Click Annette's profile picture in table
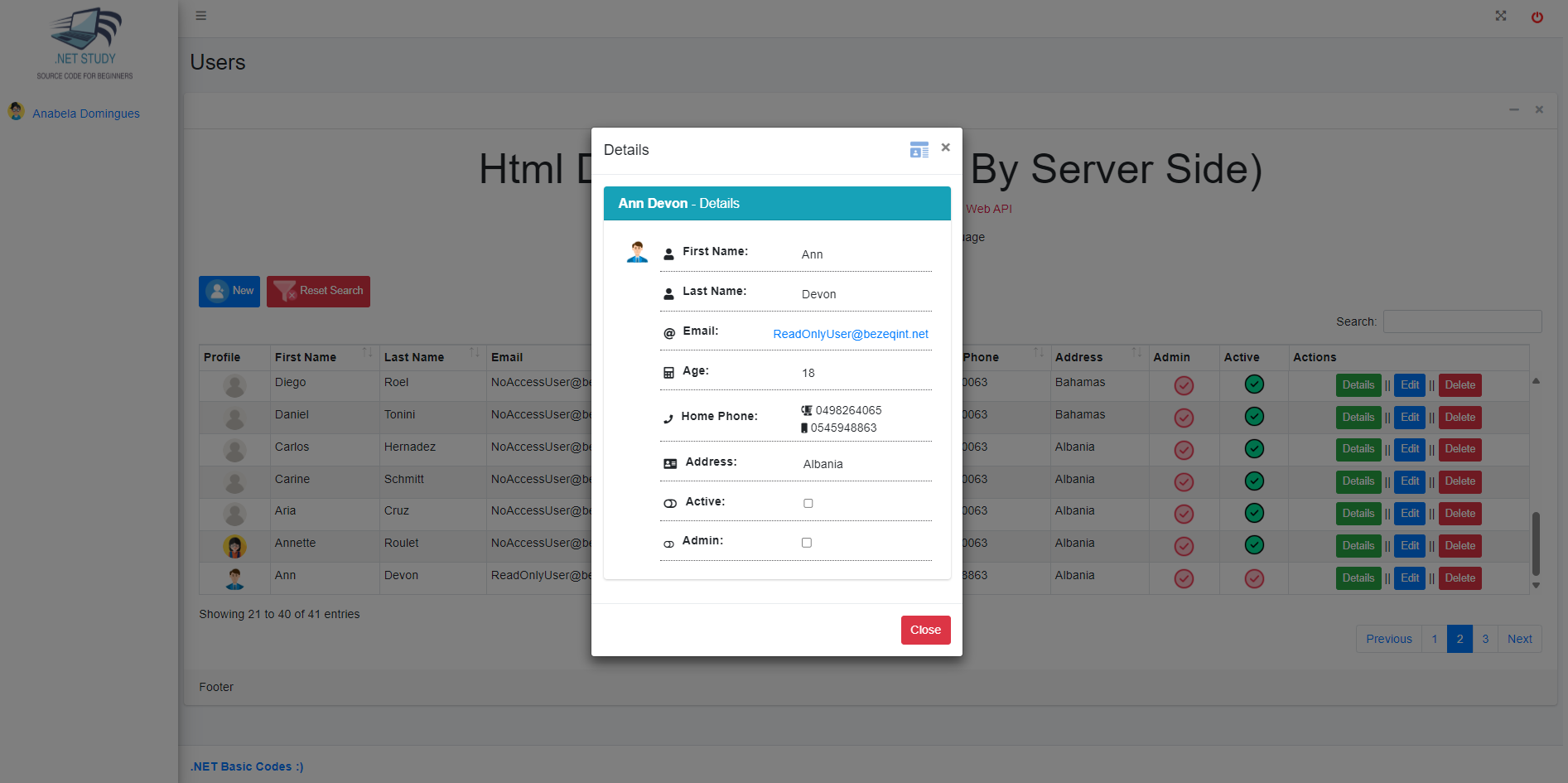 tap(234, 546)
